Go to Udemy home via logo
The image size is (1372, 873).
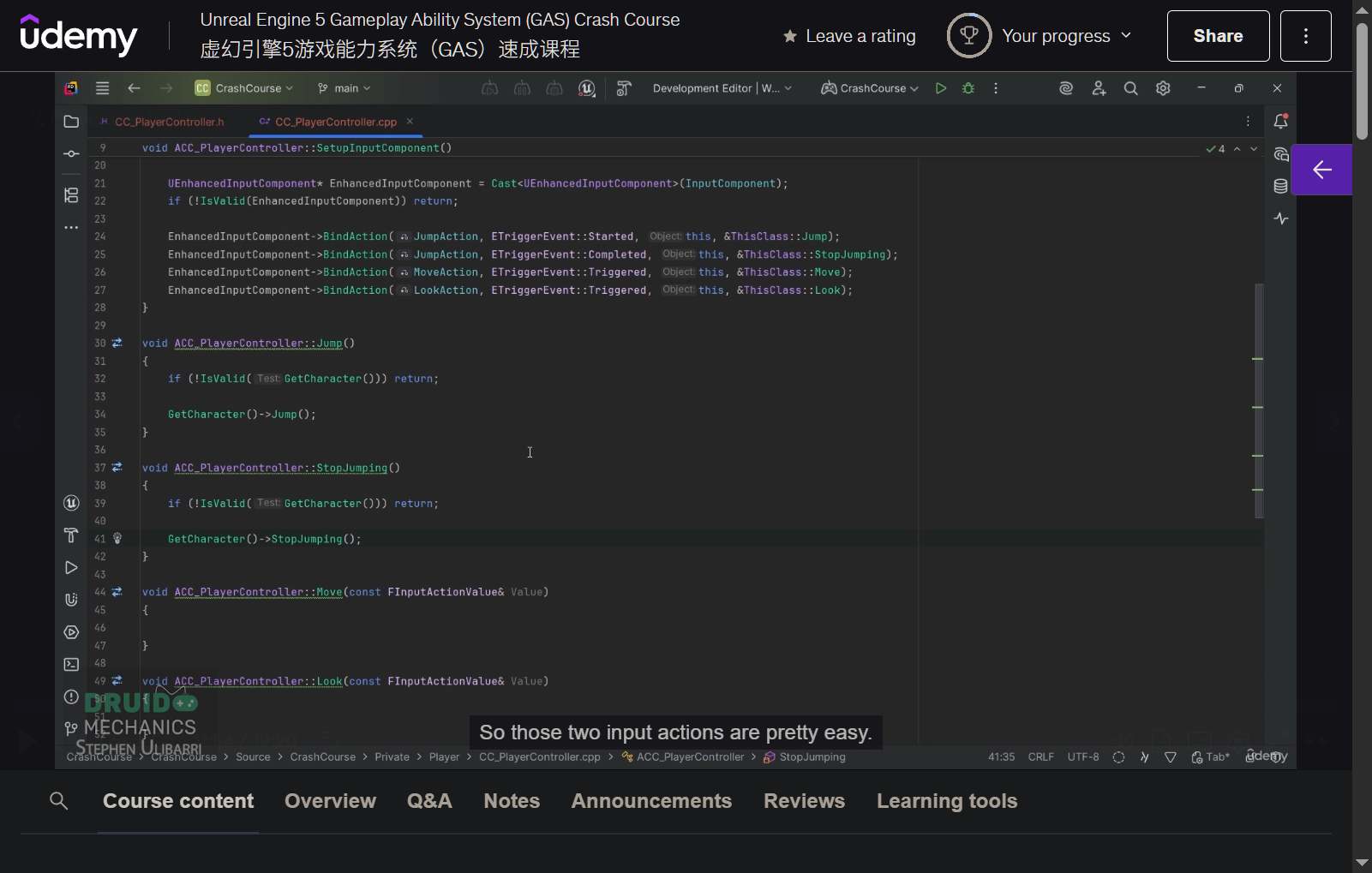[x=79, y=36]
